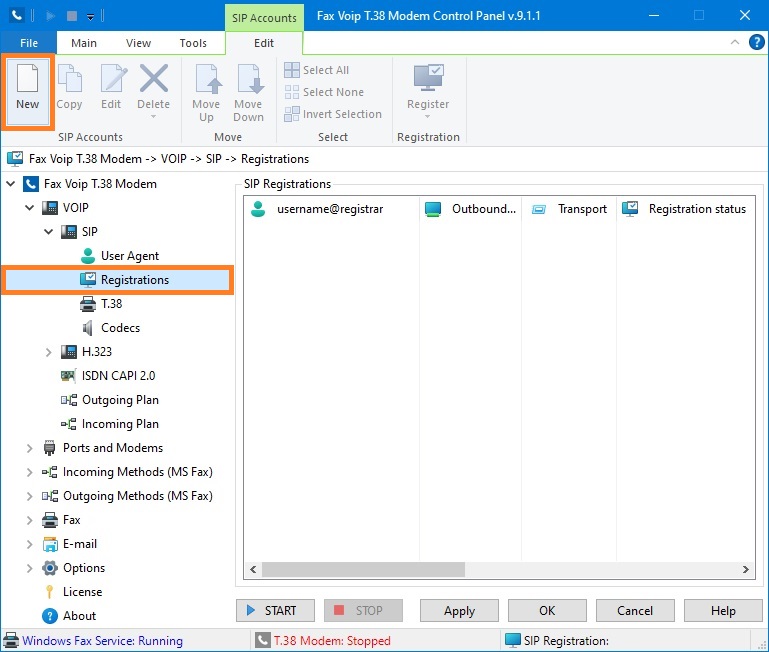769x652 pixels.
Task: Switch to the Tools tab
Action: [193, 43]
